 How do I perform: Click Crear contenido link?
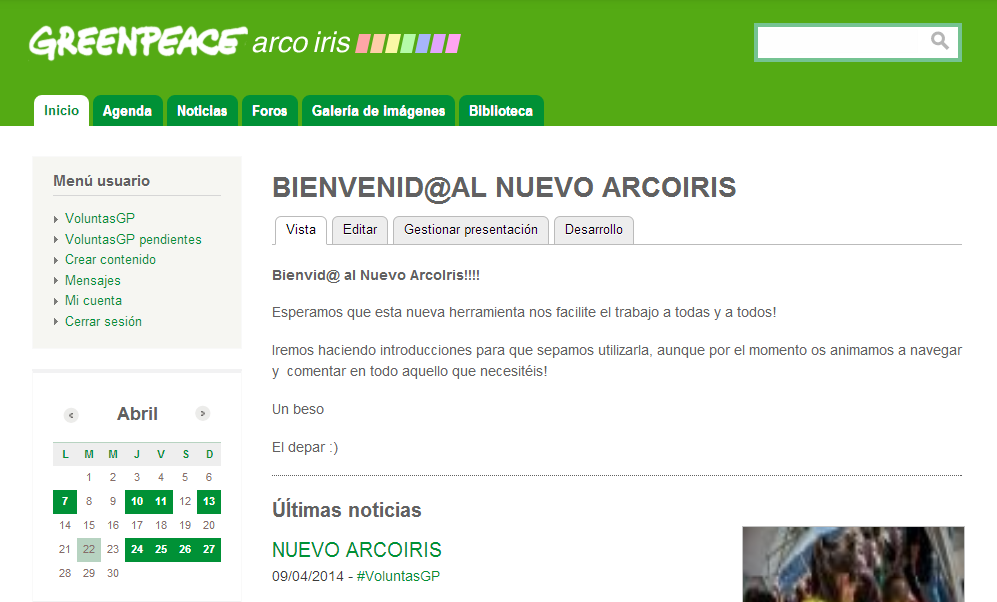pyautogui.click(x=110, y=259)
